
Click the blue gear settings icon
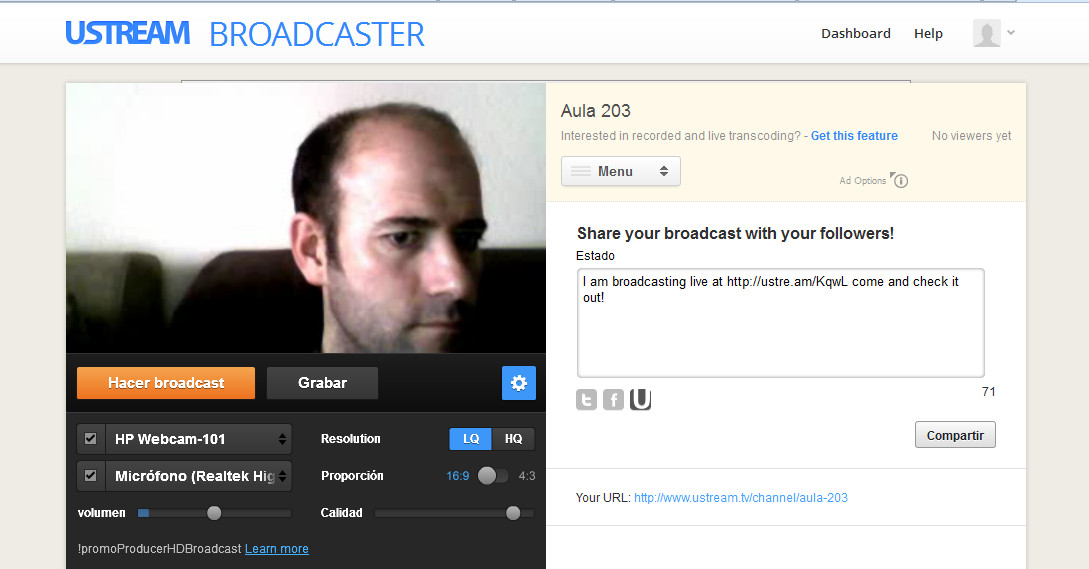(518, 383)
